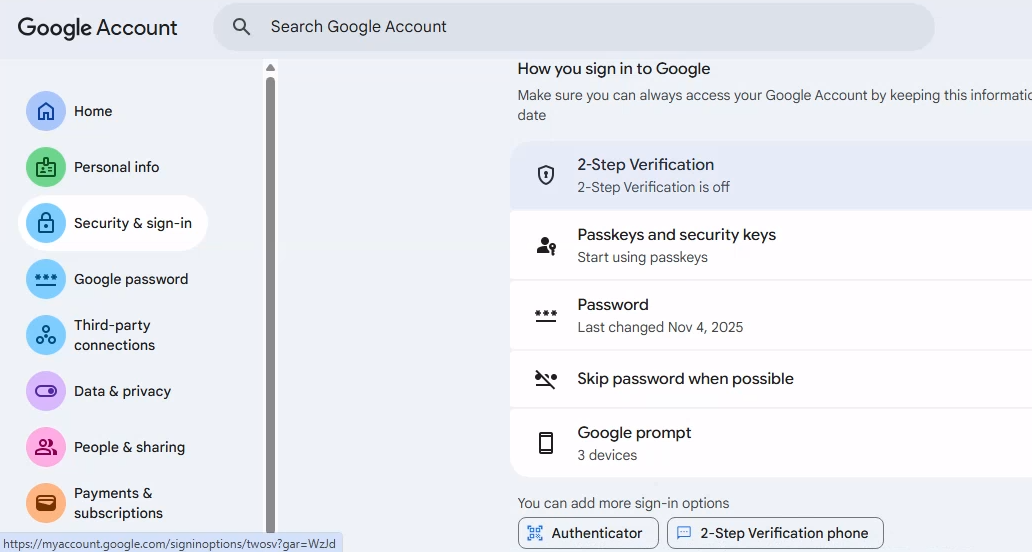Click the search magnifier icon

(242, 27)
